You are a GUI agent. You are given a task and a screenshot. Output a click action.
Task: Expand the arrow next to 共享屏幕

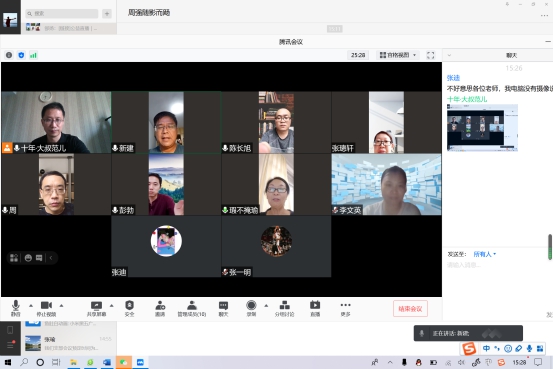click(x=111, y=306)
